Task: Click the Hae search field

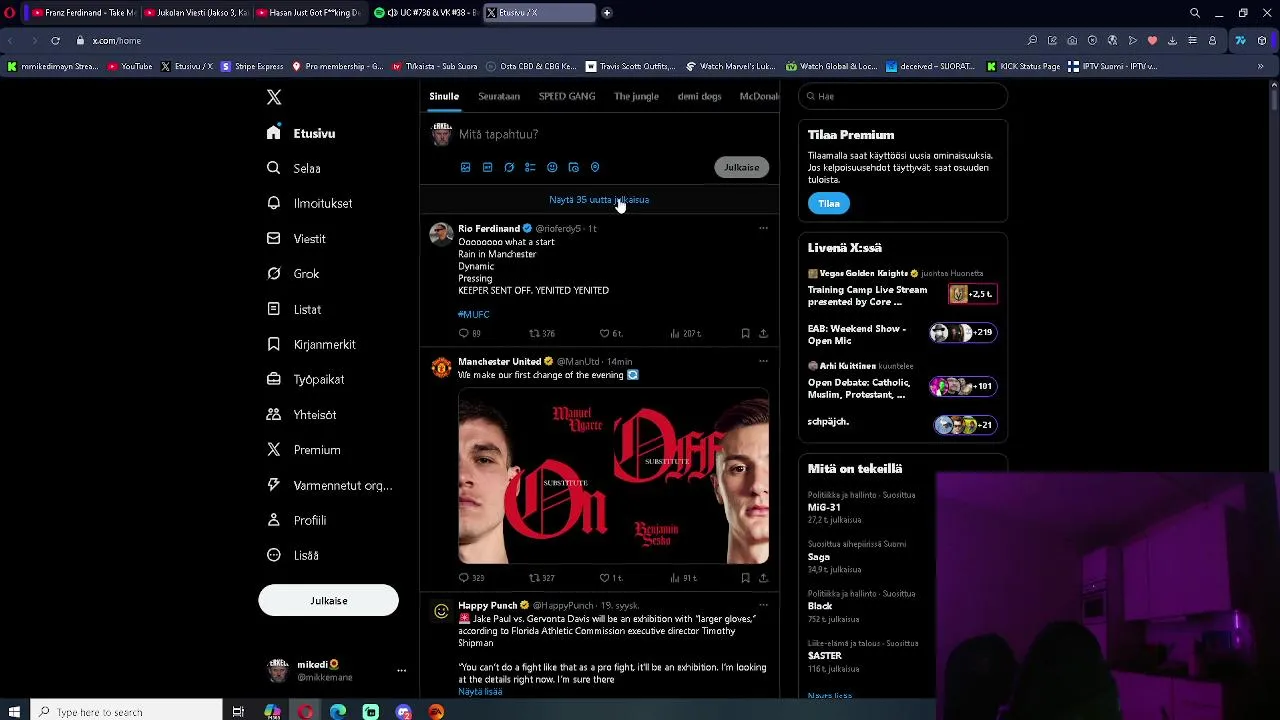Action: [x=903, y=96]
